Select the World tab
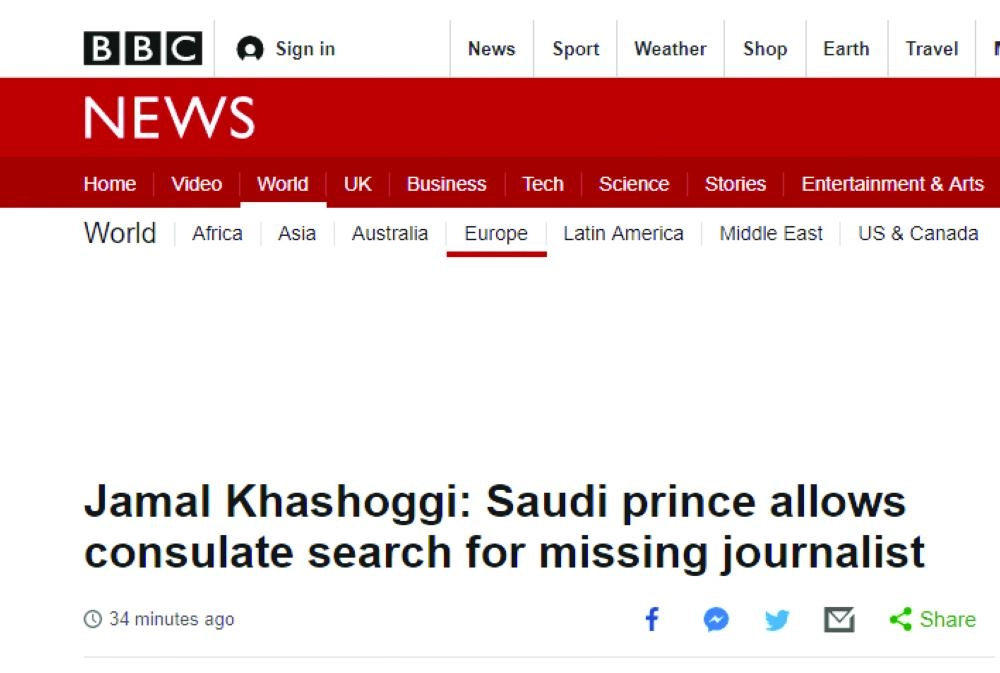This screenshot has height=673, width=1000. 283,184
